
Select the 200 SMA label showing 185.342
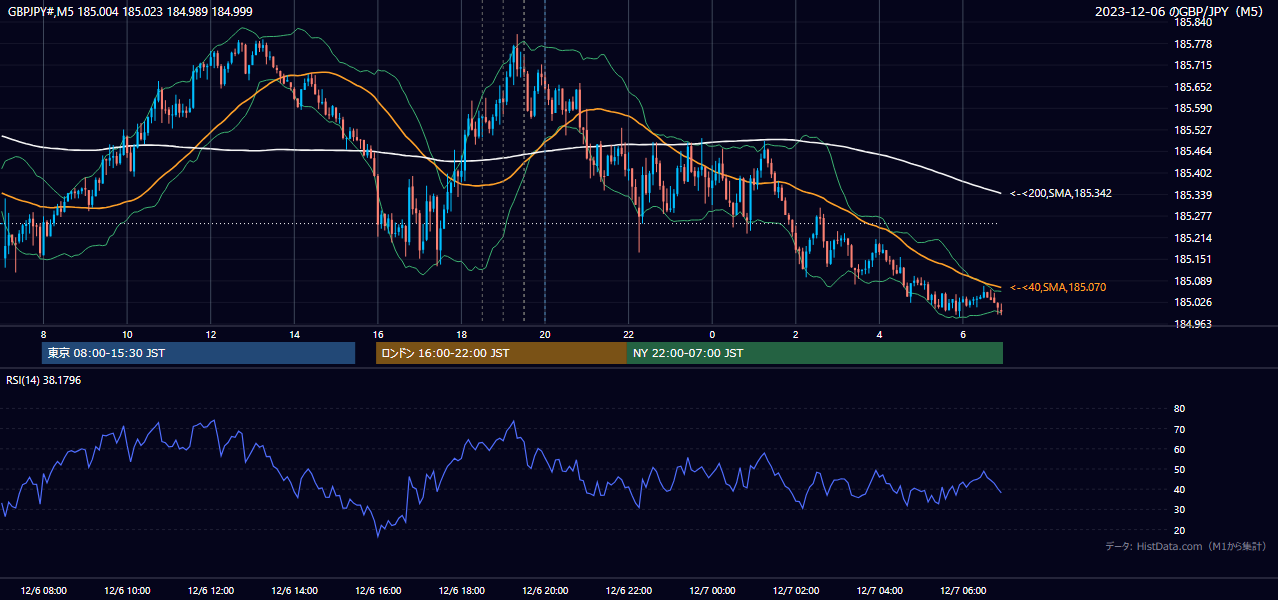(x=1060, y=193)
